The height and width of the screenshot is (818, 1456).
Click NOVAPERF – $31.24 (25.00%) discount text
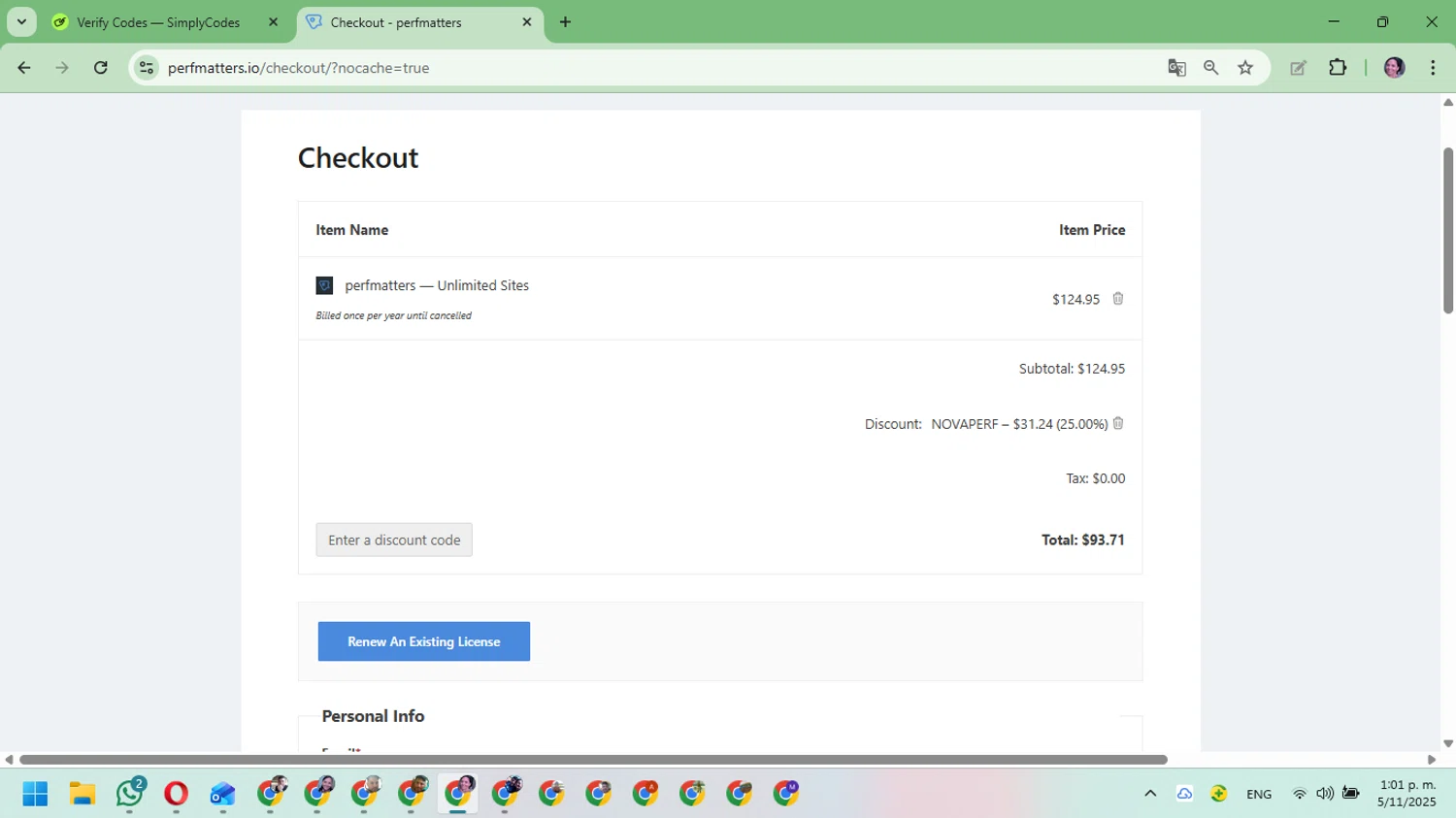pyautogui.click(x=1019, y=424)
